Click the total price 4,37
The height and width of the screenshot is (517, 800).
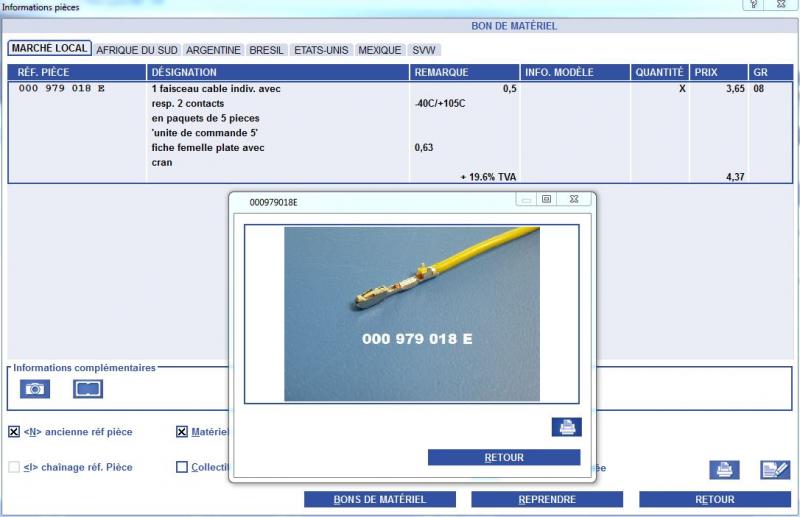pyautogui.click(x=735, y=177)
